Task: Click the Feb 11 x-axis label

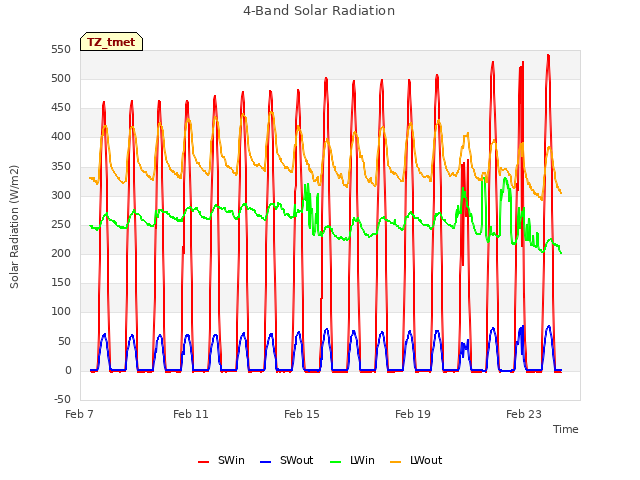Action: point(191,414)
